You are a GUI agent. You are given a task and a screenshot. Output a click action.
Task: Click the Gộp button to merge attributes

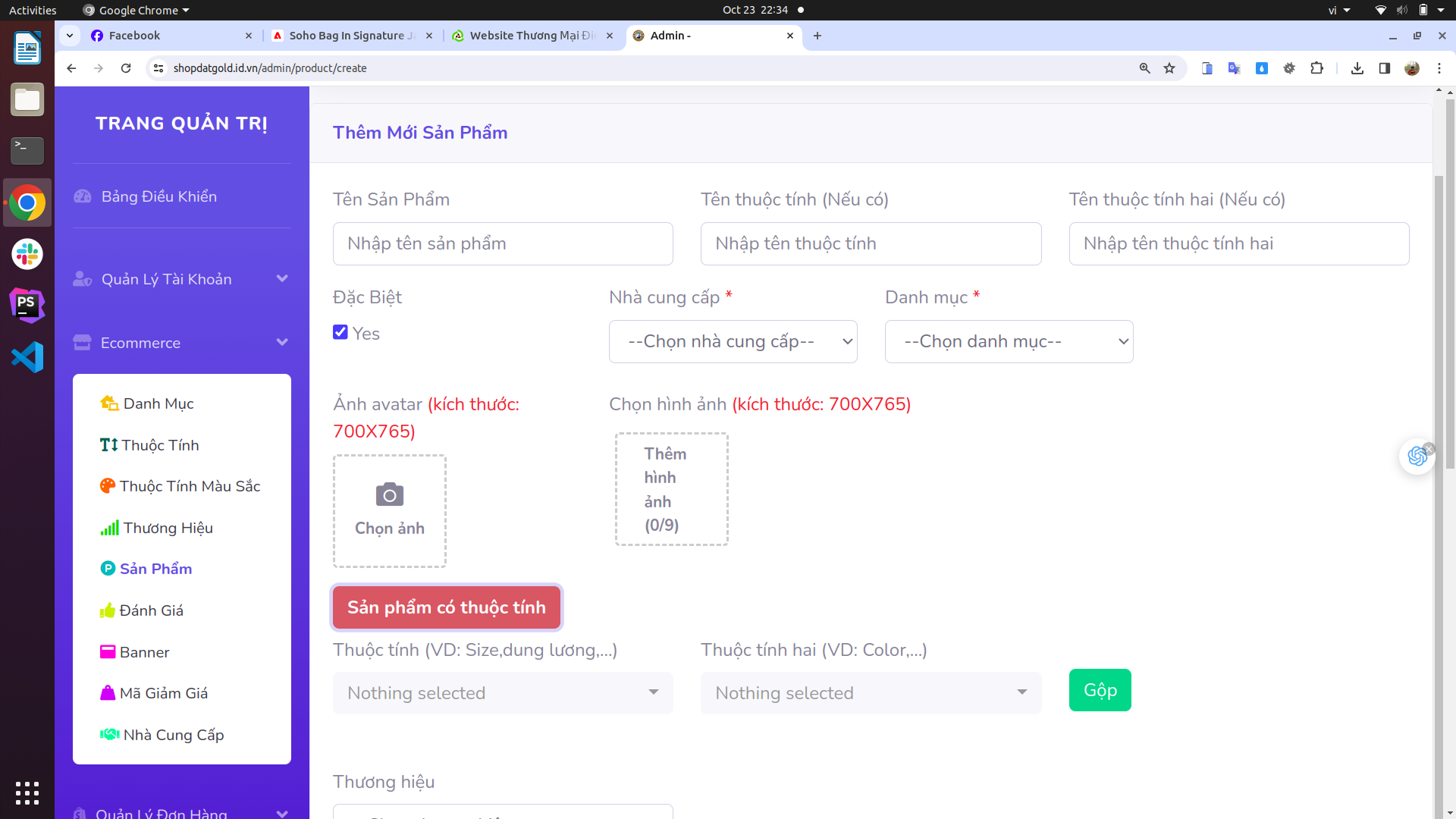[1099, 690]
